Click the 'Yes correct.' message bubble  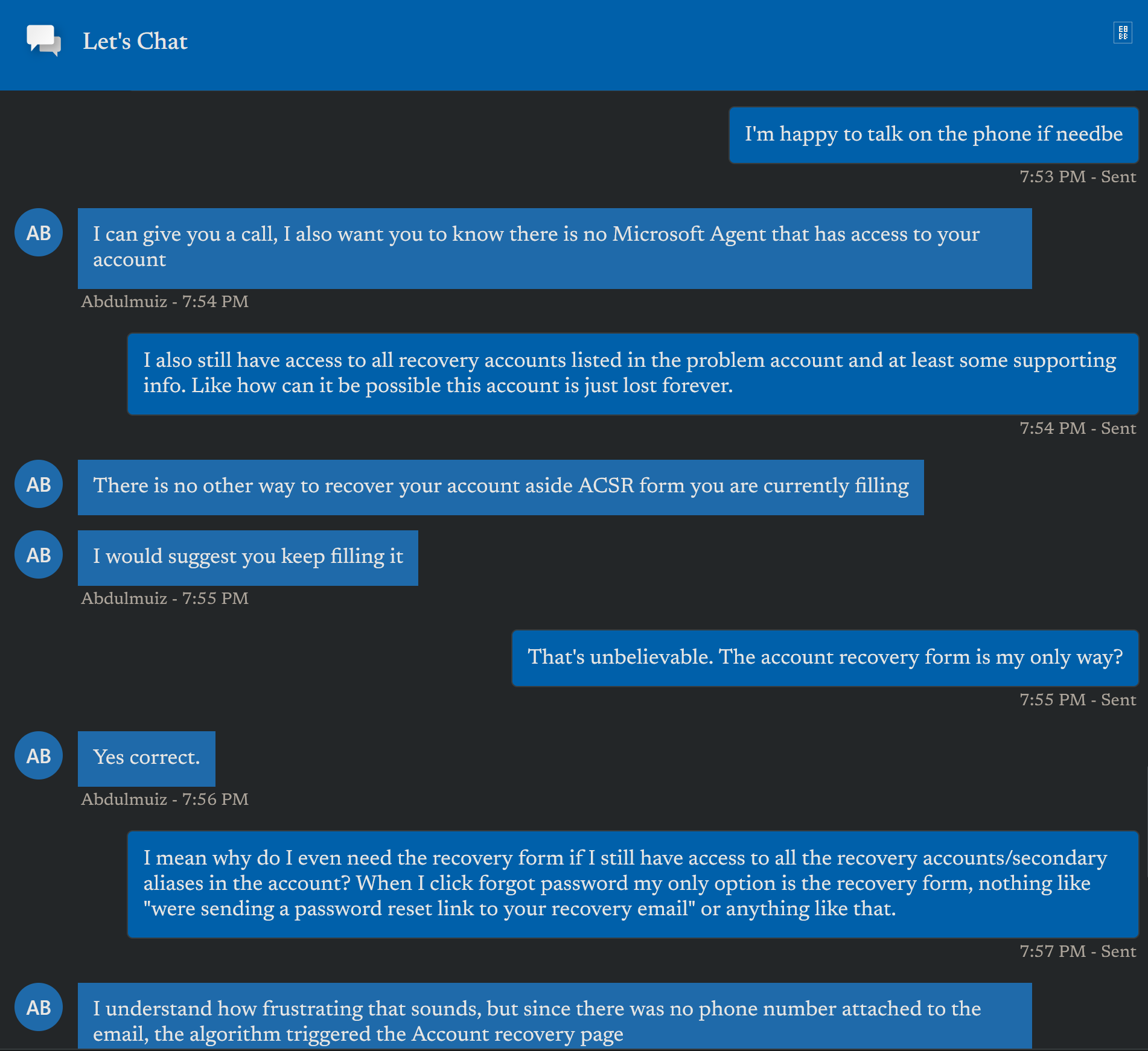146,758
